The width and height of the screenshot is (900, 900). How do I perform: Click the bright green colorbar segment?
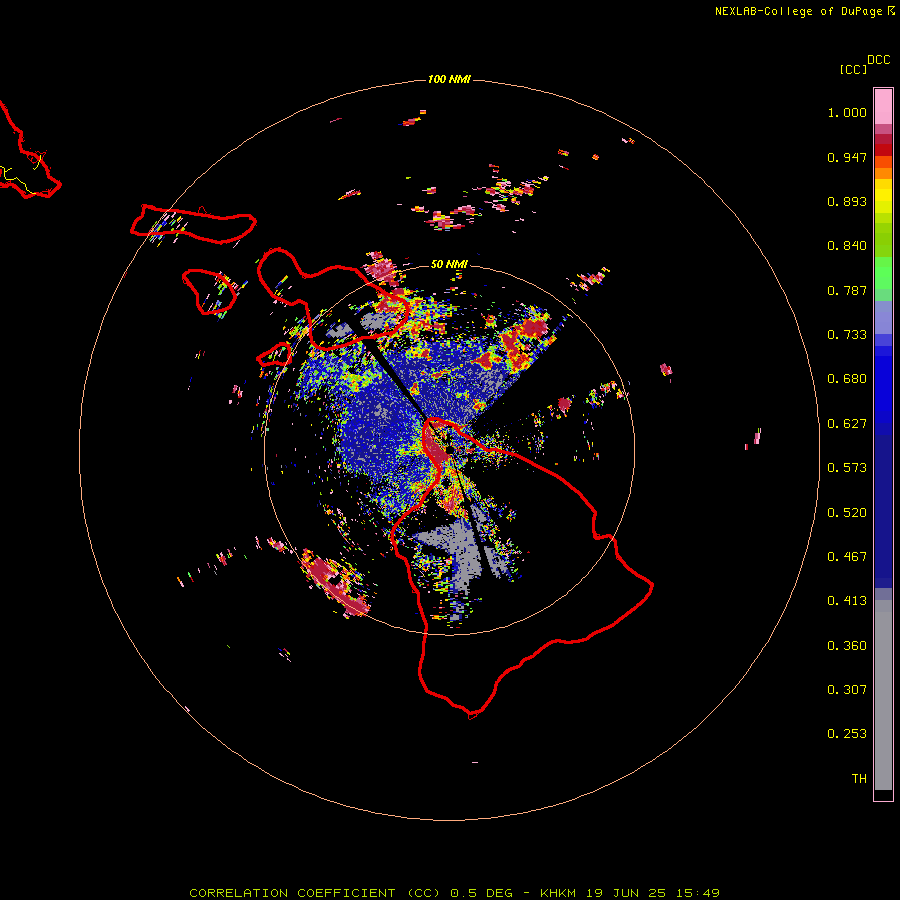click(883, 273)
